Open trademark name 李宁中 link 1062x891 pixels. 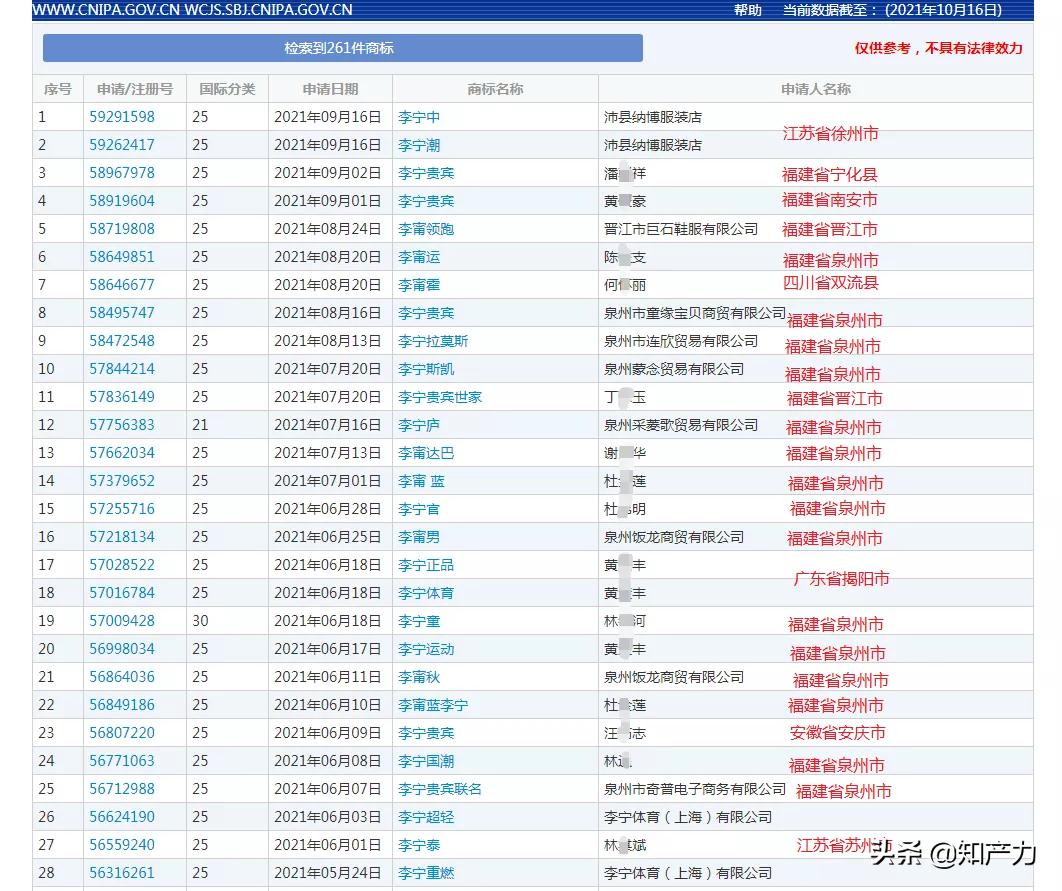pyautogui.click(x=417, y=117)
